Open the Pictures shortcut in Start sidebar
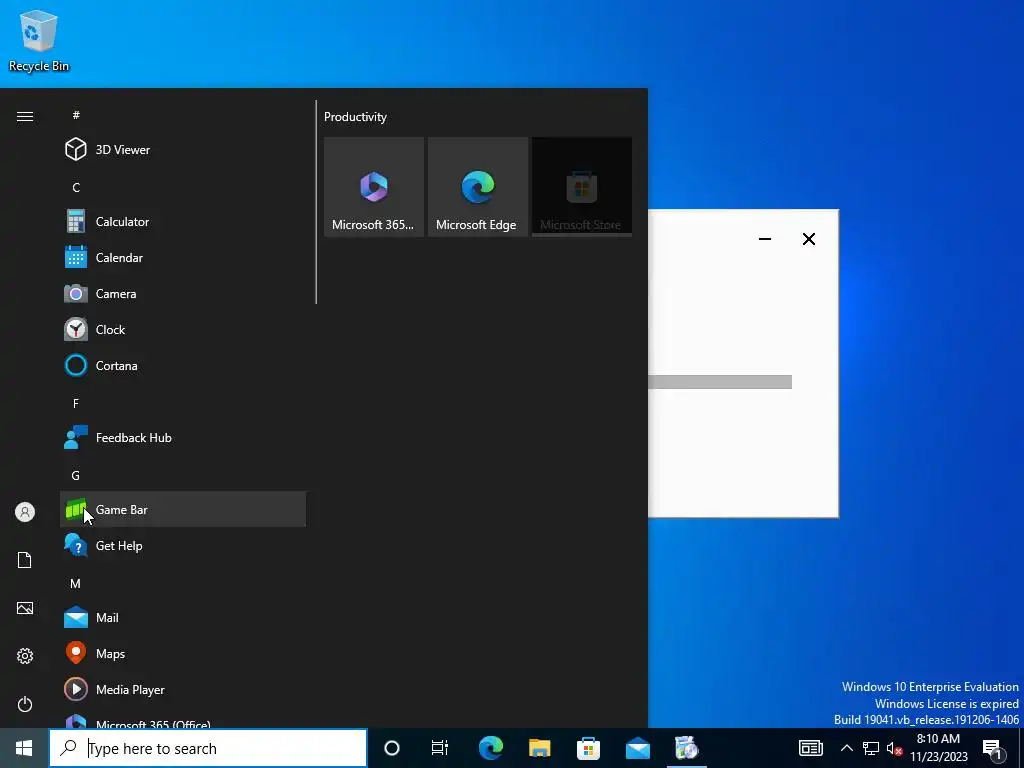 (x=25, y=608)
